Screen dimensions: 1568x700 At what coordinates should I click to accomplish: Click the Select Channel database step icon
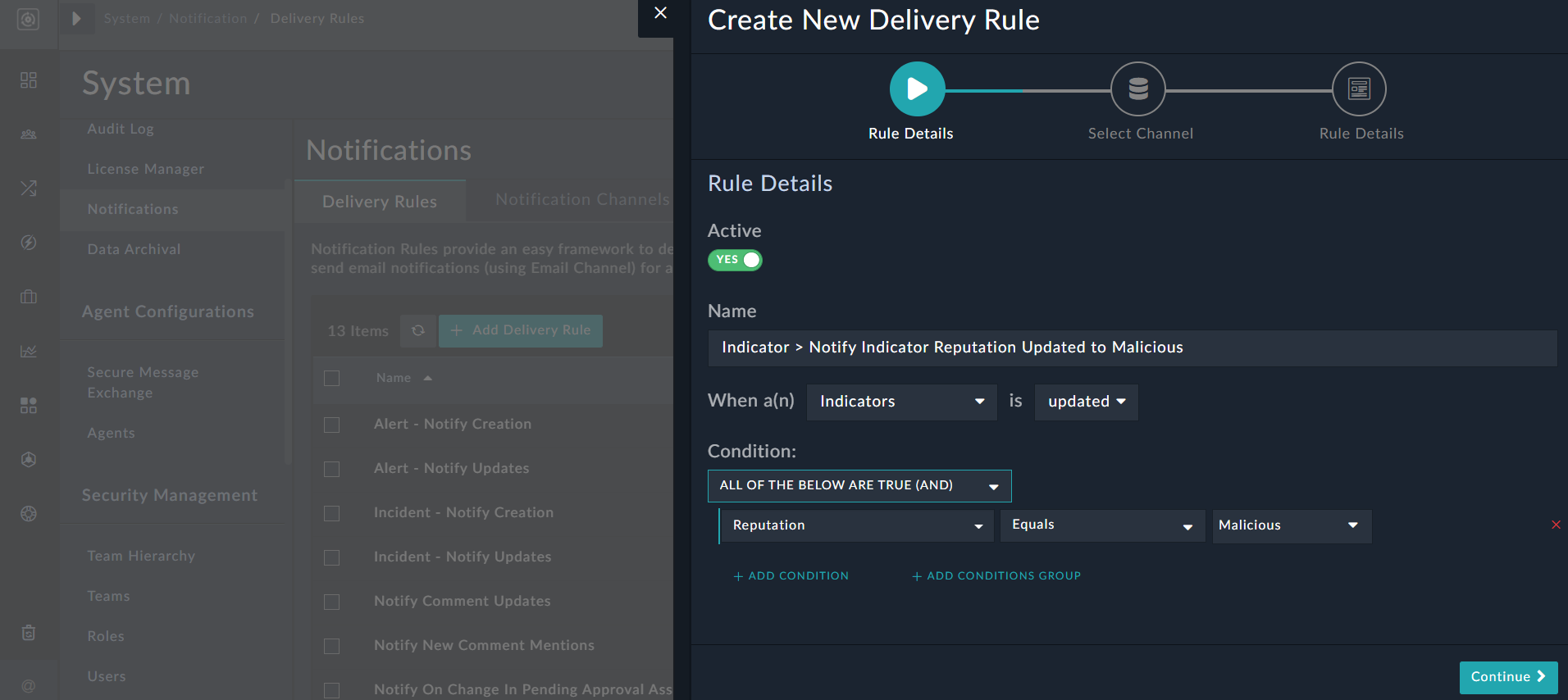pyautogui.click(x=1138, y=89)
